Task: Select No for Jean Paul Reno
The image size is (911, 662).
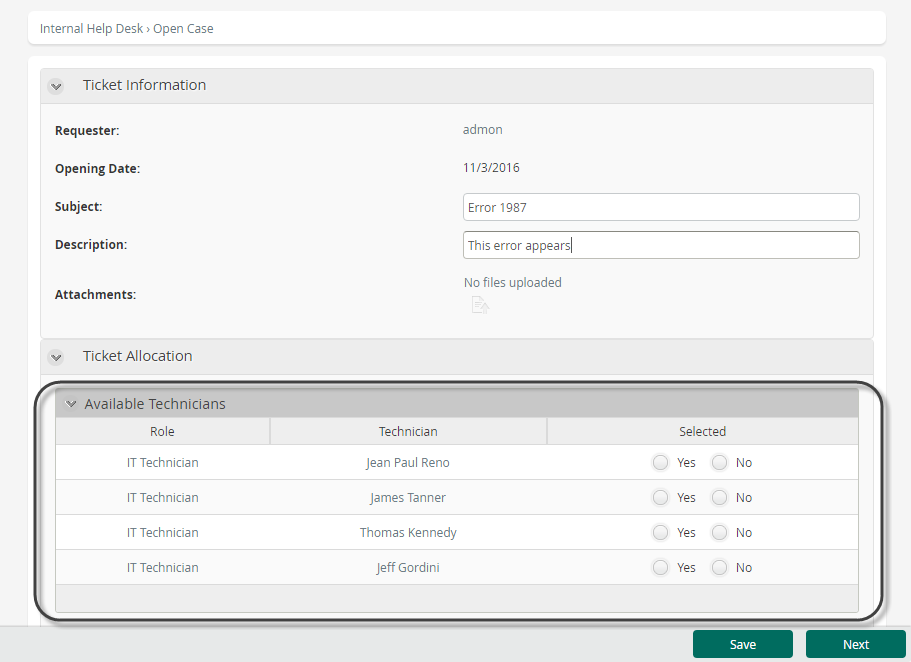Action: (x=719, y=463)
